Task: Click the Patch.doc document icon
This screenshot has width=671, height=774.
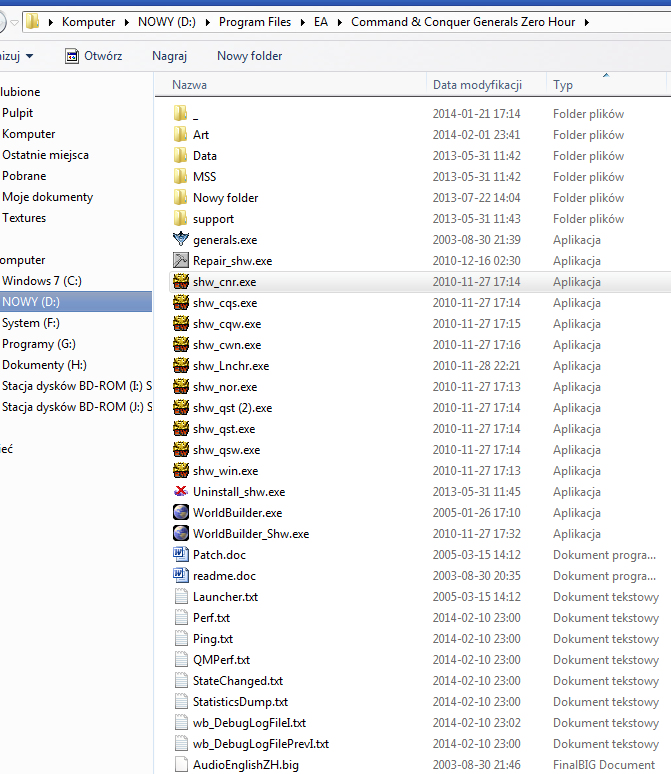Action: click(x=180, y=554)
